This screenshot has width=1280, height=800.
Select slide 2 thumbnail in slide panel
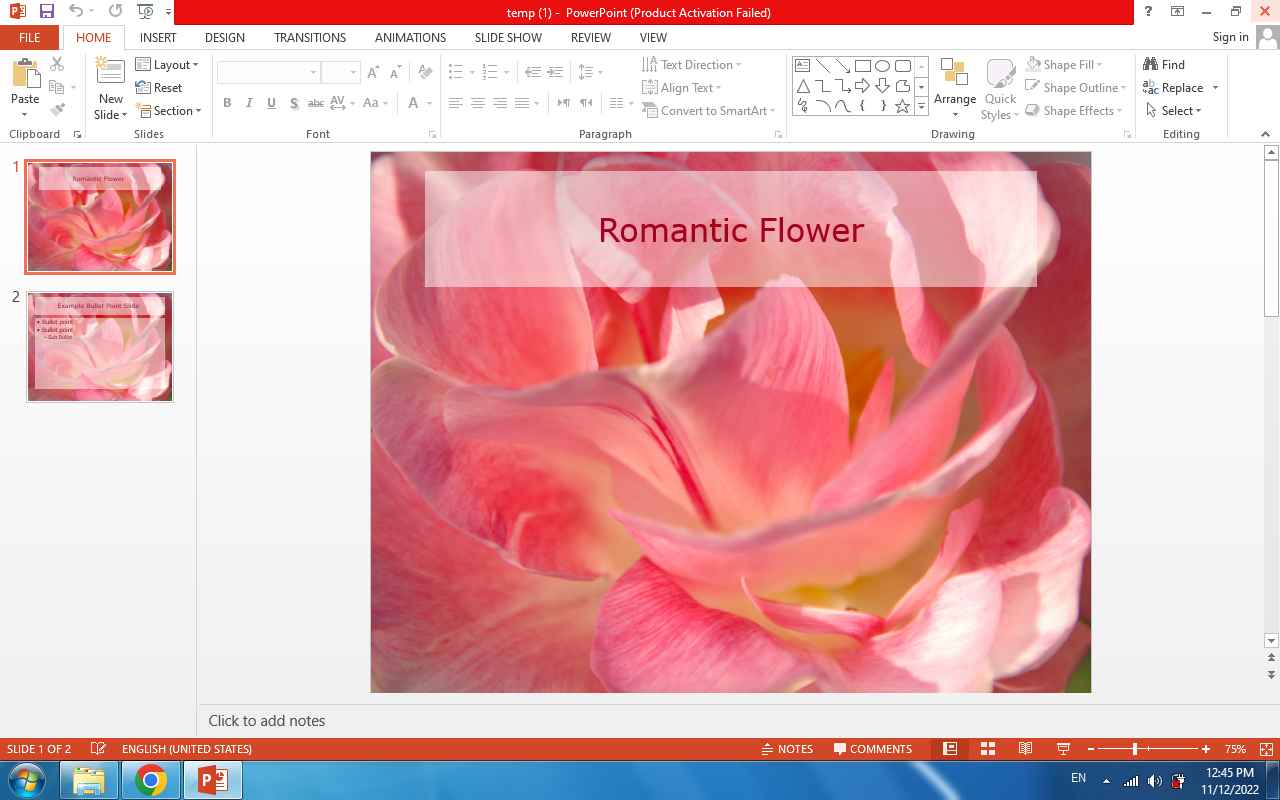point(100,347)
